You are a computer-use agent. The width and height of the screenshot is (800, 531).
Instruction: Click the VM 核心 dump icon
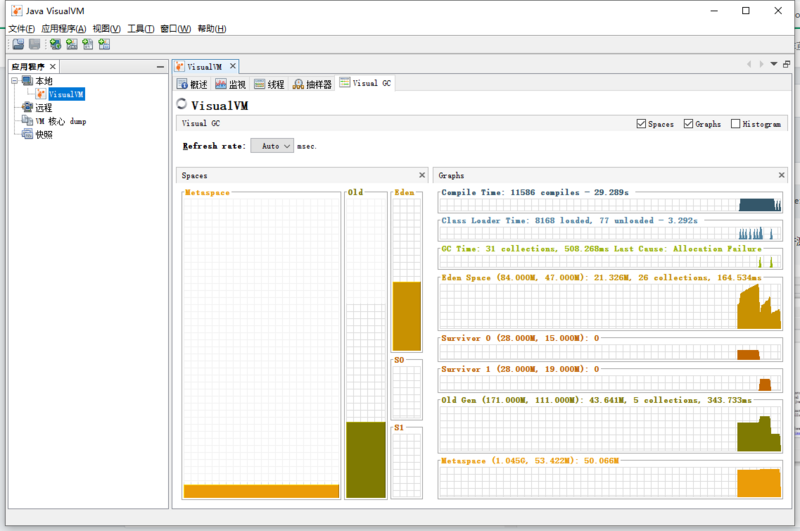click(28, 121)
